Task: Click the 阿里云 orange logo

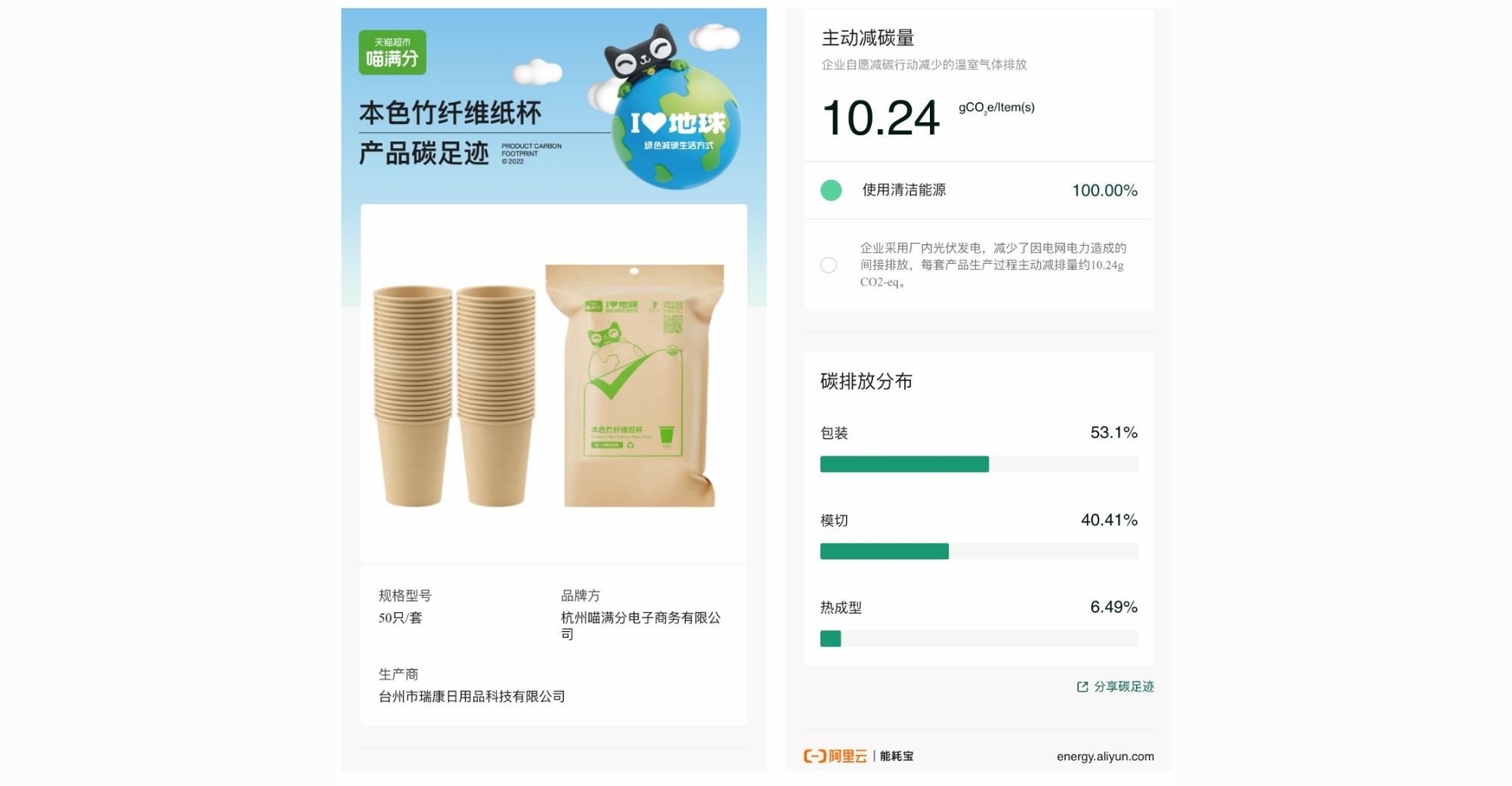Action: [835, 756]
